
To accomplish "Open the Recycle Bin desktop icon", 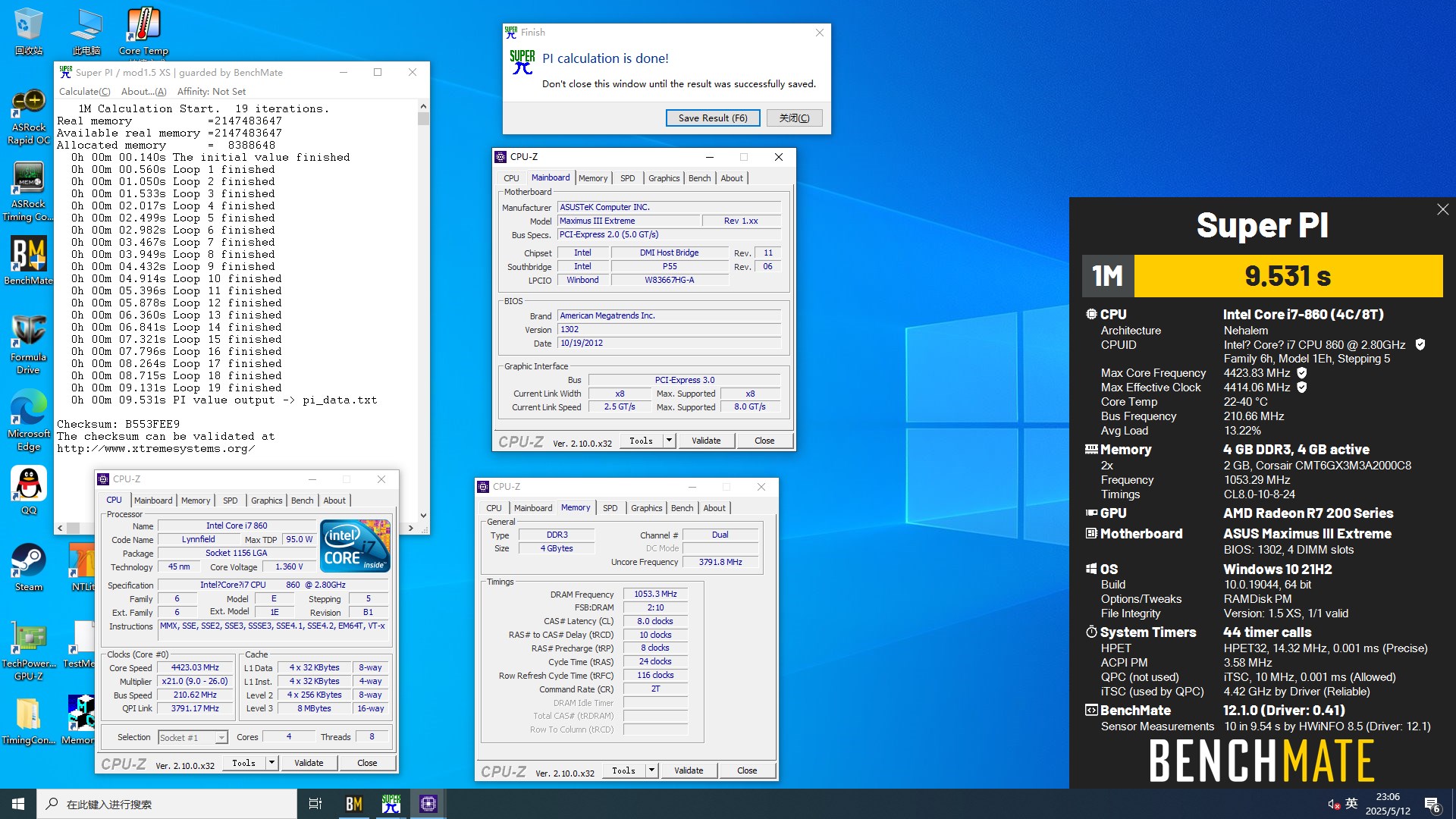I will tap(28, 30).
